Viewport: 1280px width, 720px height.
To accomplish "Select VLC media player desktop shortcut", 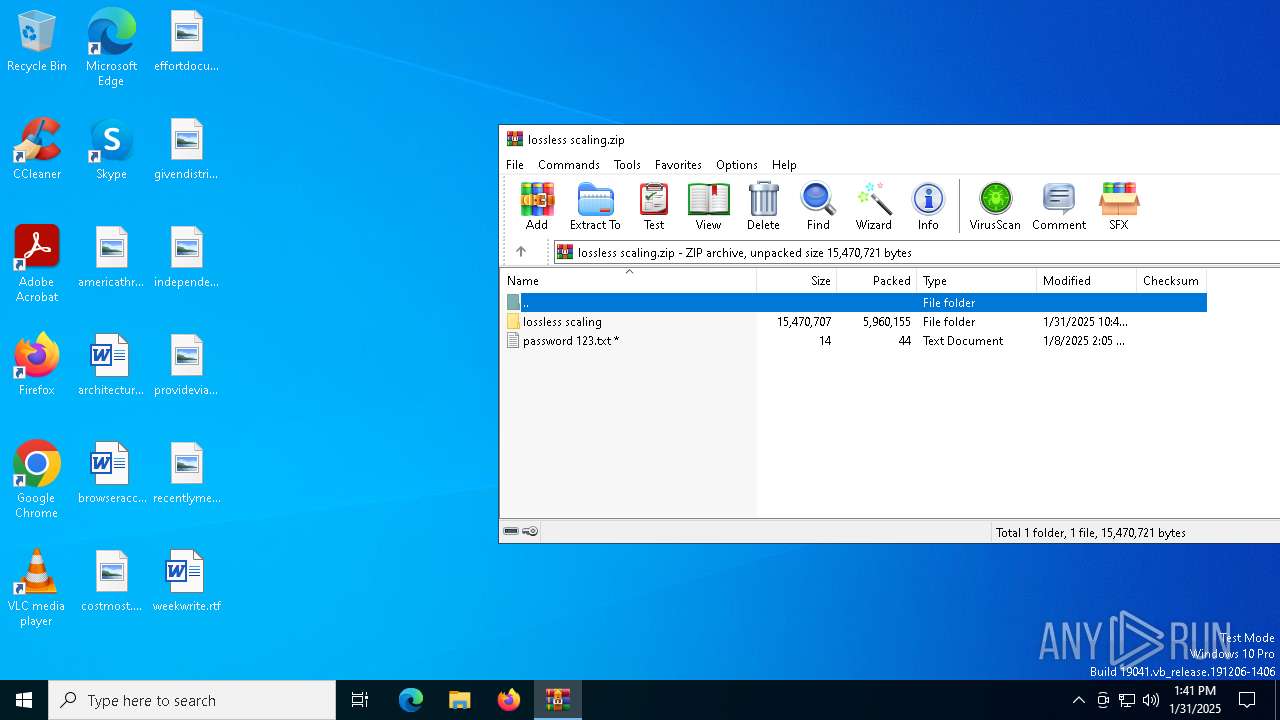I will pyautogui.click(x=37, y=588).
